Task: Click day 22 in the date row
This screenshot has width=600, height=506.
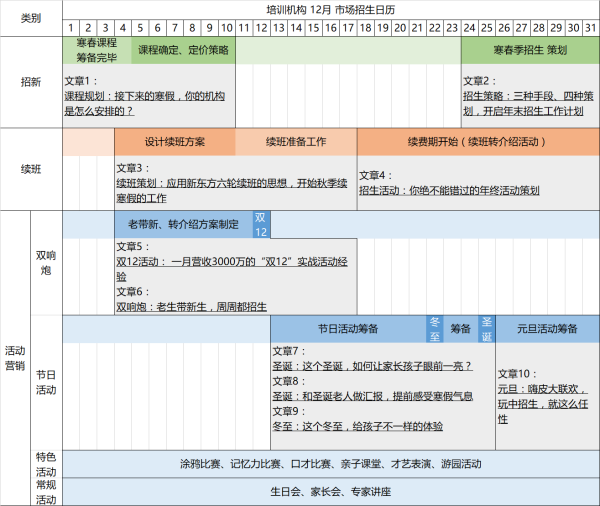Action: point(435,28)
